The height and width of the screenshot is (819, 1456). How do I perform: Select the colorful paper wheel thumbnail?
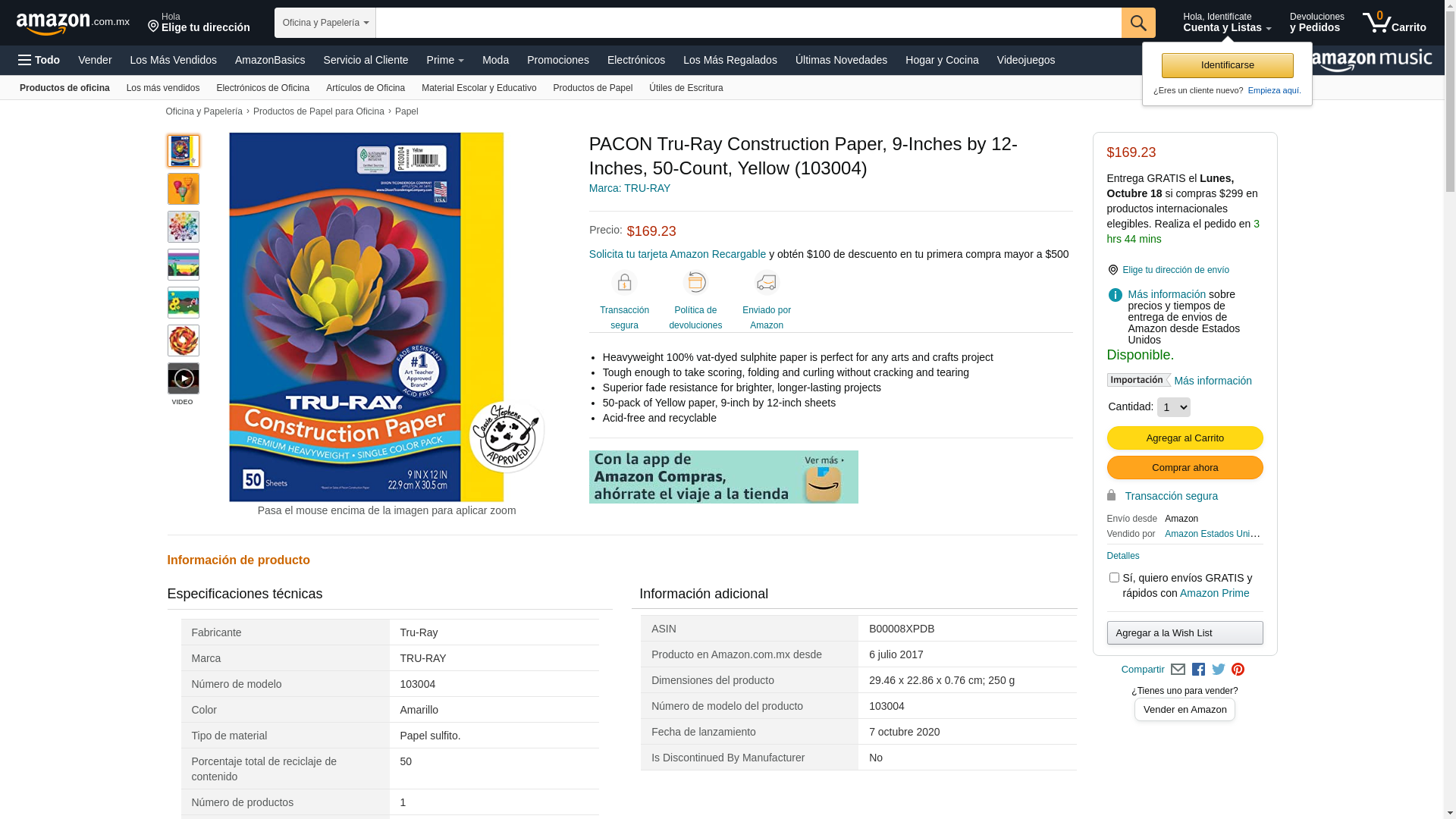pos(183,227)
